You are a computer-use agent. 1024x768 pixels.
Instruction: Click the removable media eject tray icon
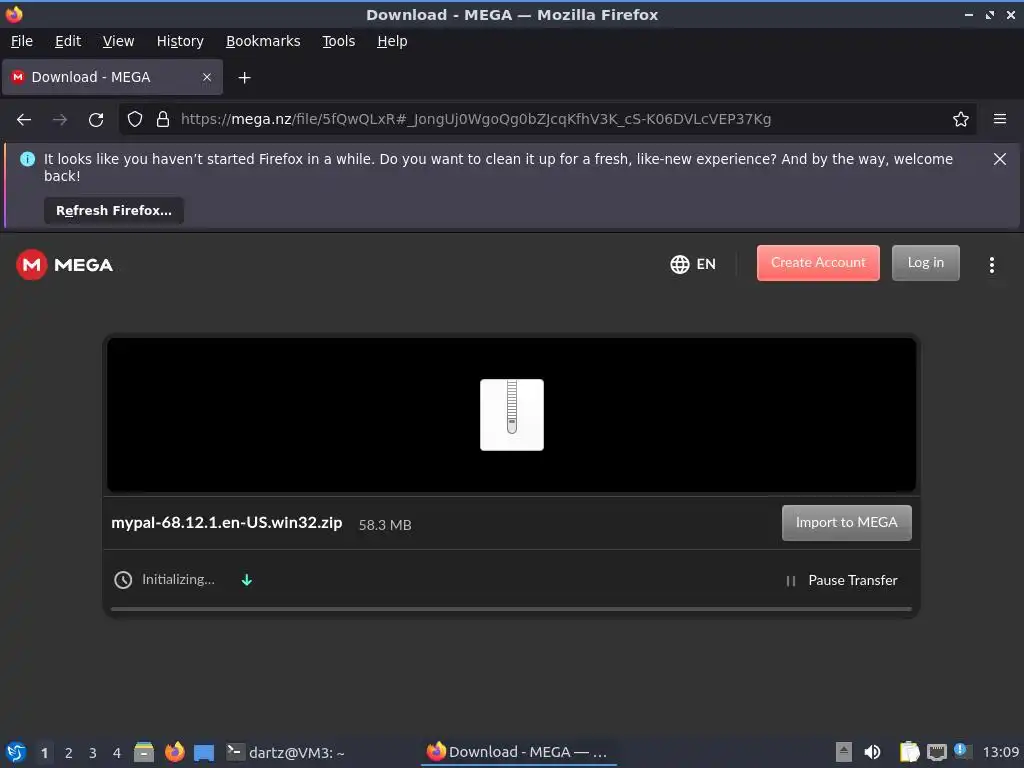pyautogui.click(x=844, y=752)
